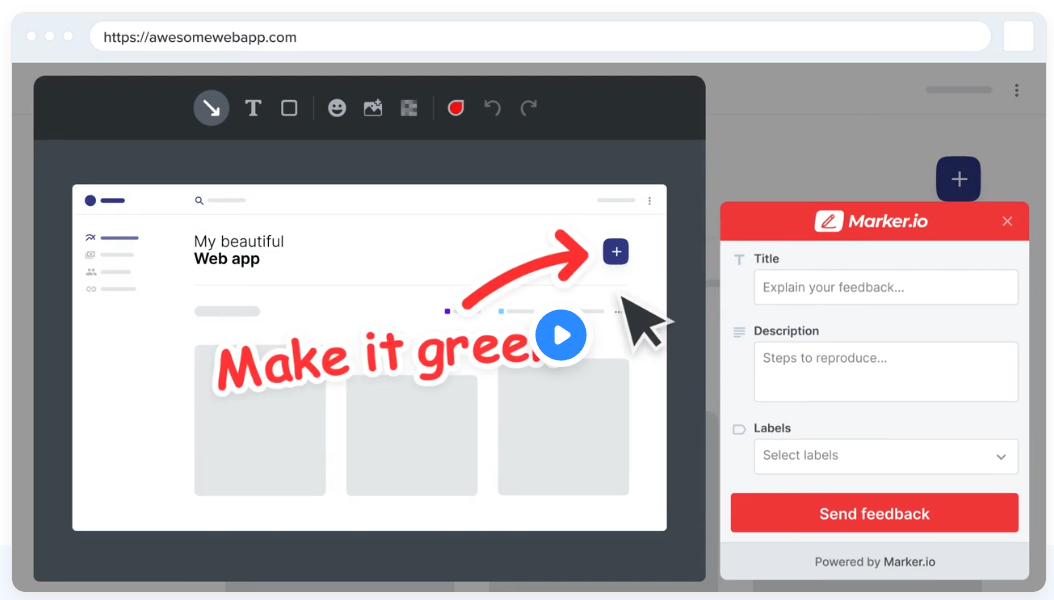
Task: Undo the last annotation
Action: tap(492, 108)
